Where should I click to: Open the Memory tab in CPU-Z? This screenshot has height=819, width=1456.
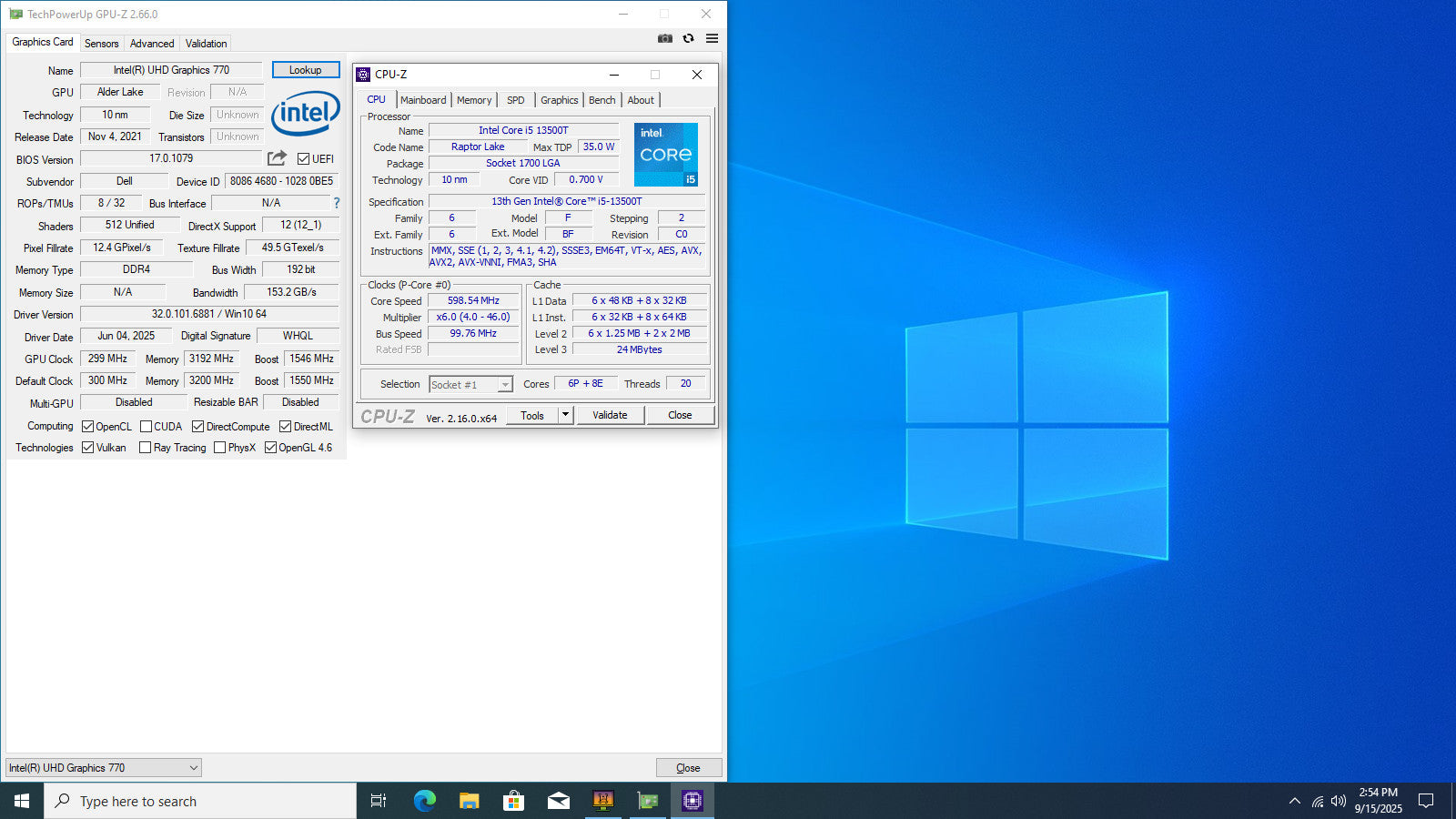point(474,100)
